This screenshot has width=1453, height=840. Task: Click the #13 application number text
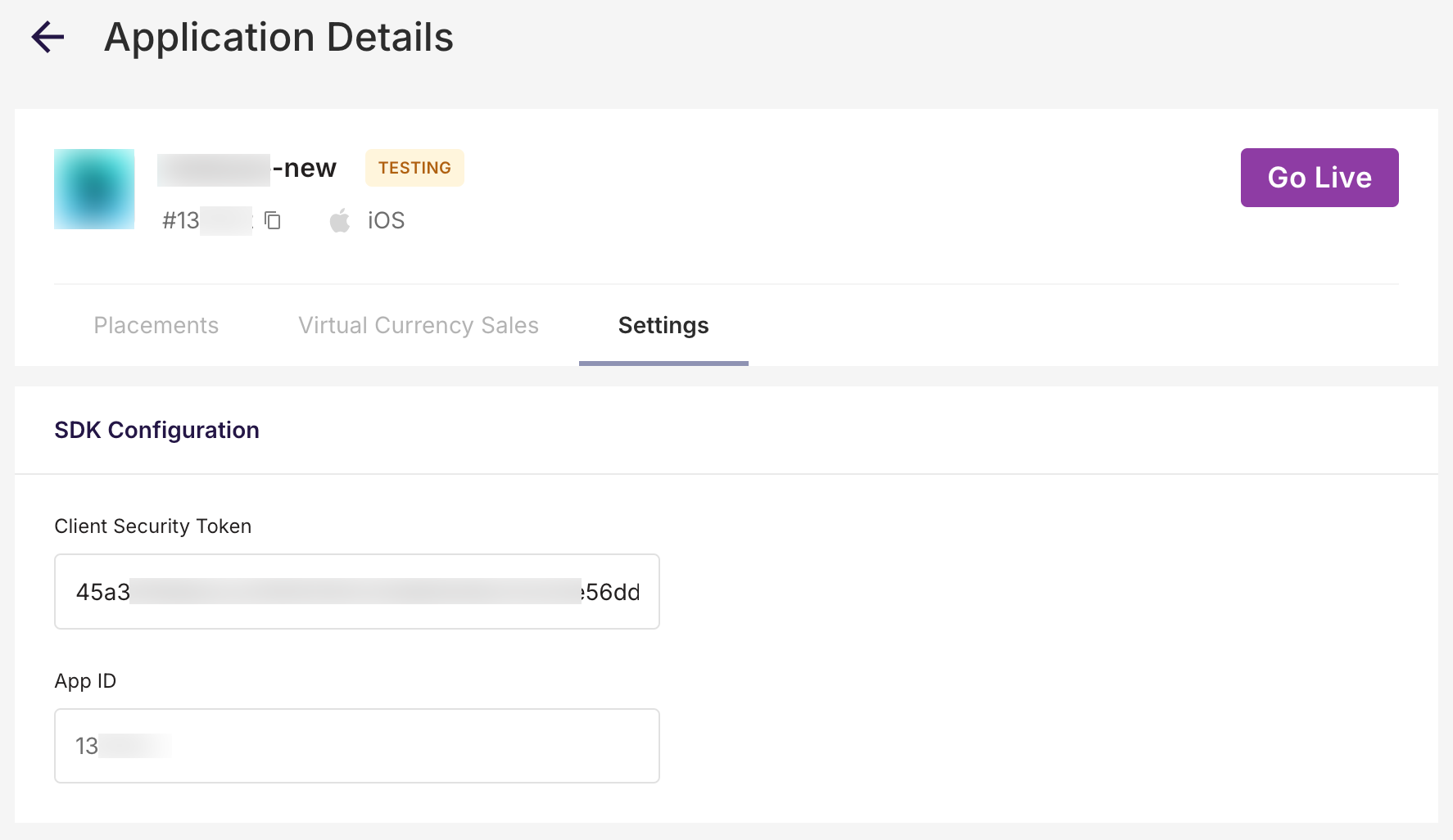[182, 220]
